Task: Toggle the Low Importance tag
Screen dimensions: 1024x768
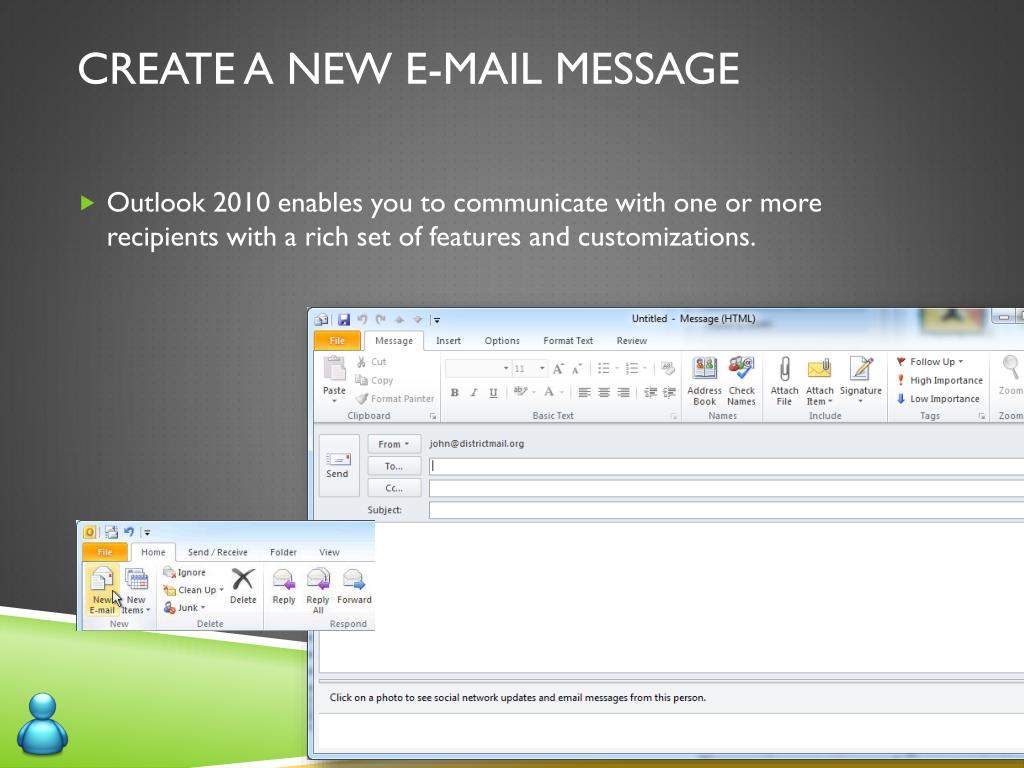Action: [x=938, y=398]
